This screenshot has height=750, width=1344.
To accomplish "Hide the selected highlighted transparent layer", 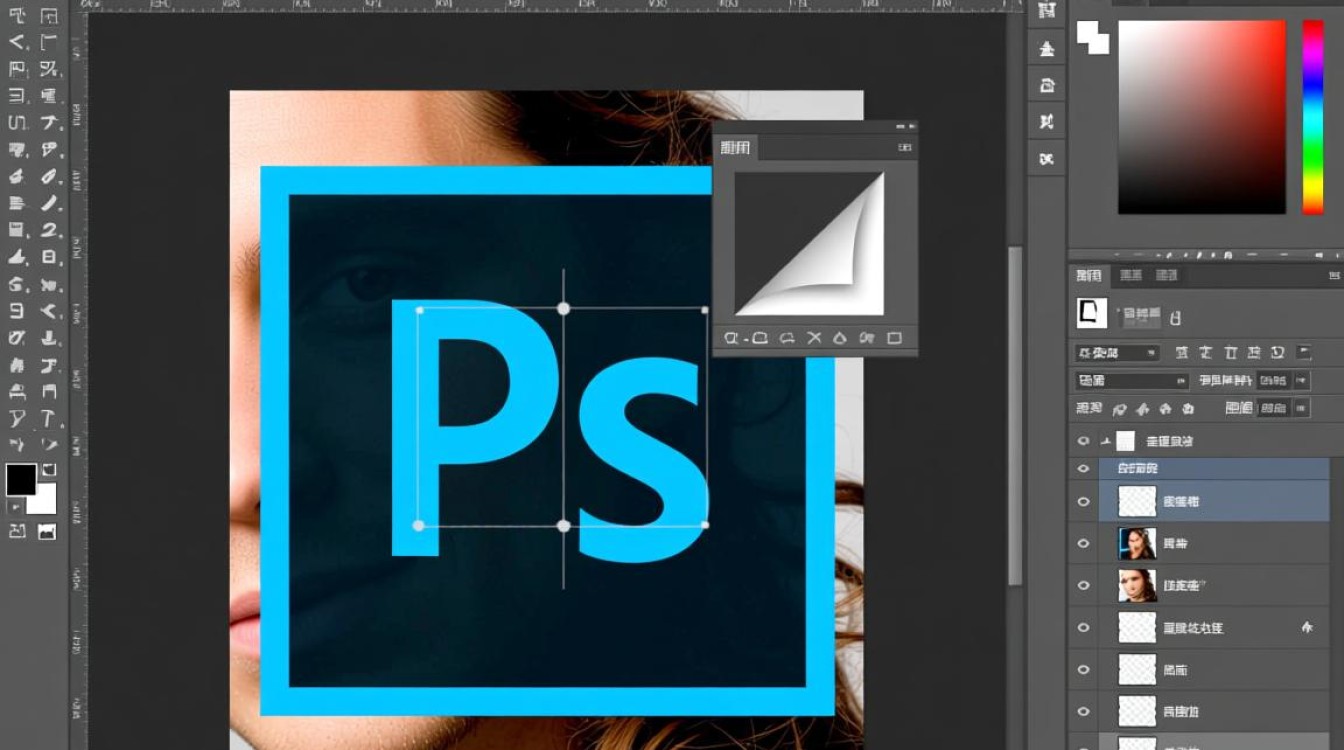I will (1083, 501).
